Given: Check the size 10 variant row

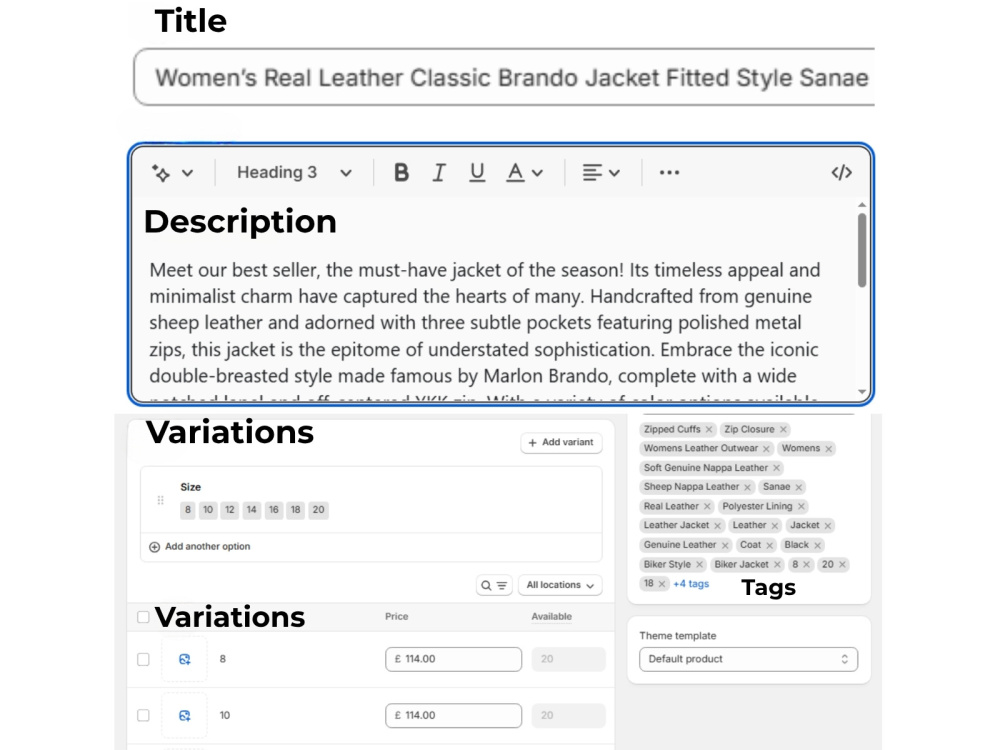Looking at the screenshot, I should pyautogui.click(x=143, y=716).
